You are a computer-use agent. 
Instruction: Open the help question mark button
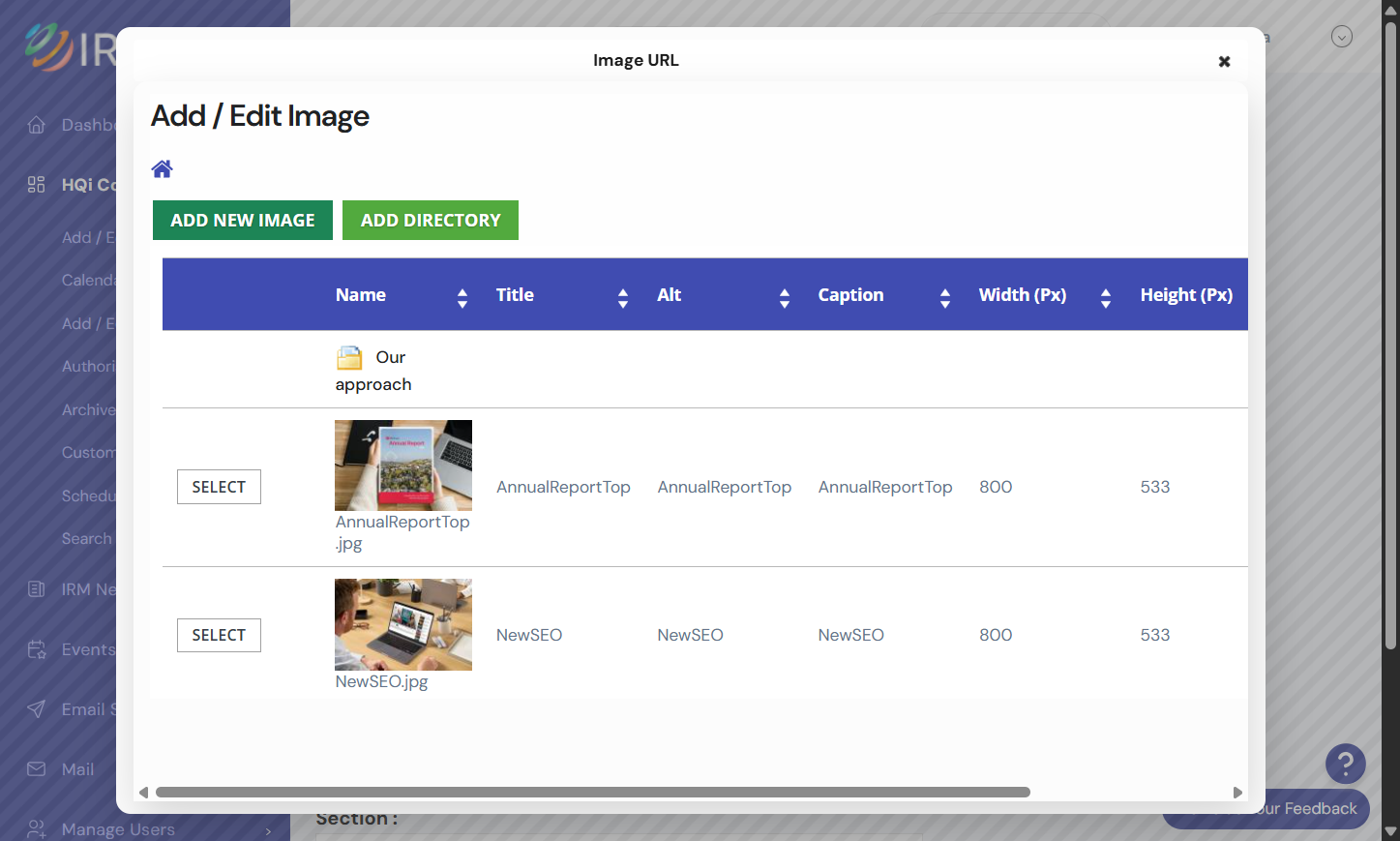(1346, 764)
